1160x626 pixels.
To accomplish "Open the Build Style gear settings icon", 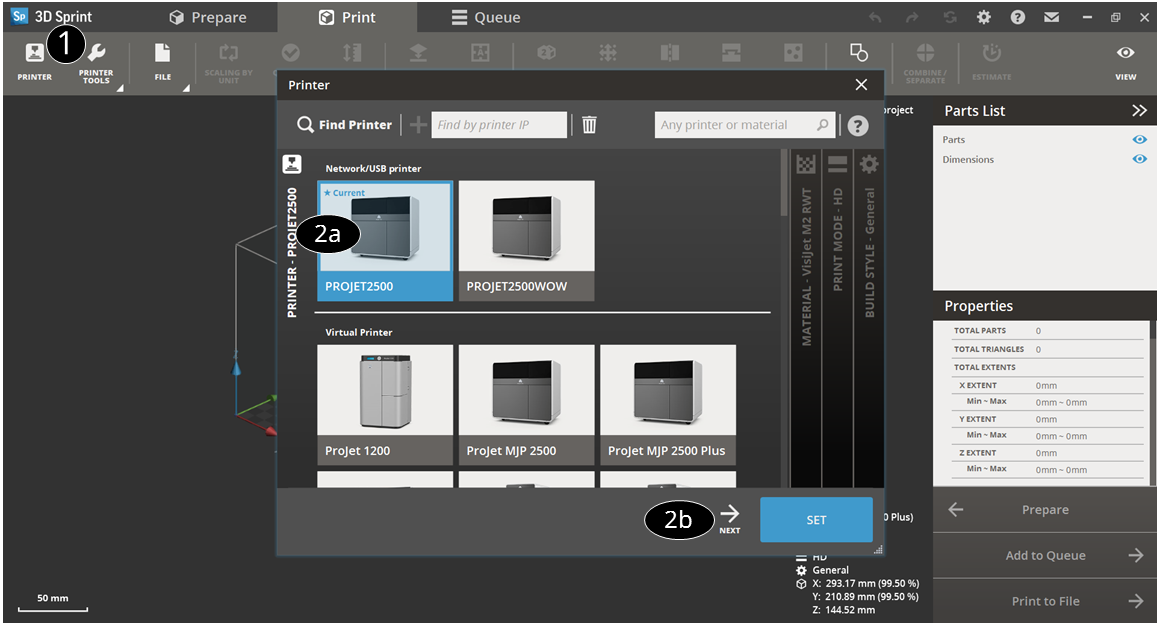I will click(869, 164).
